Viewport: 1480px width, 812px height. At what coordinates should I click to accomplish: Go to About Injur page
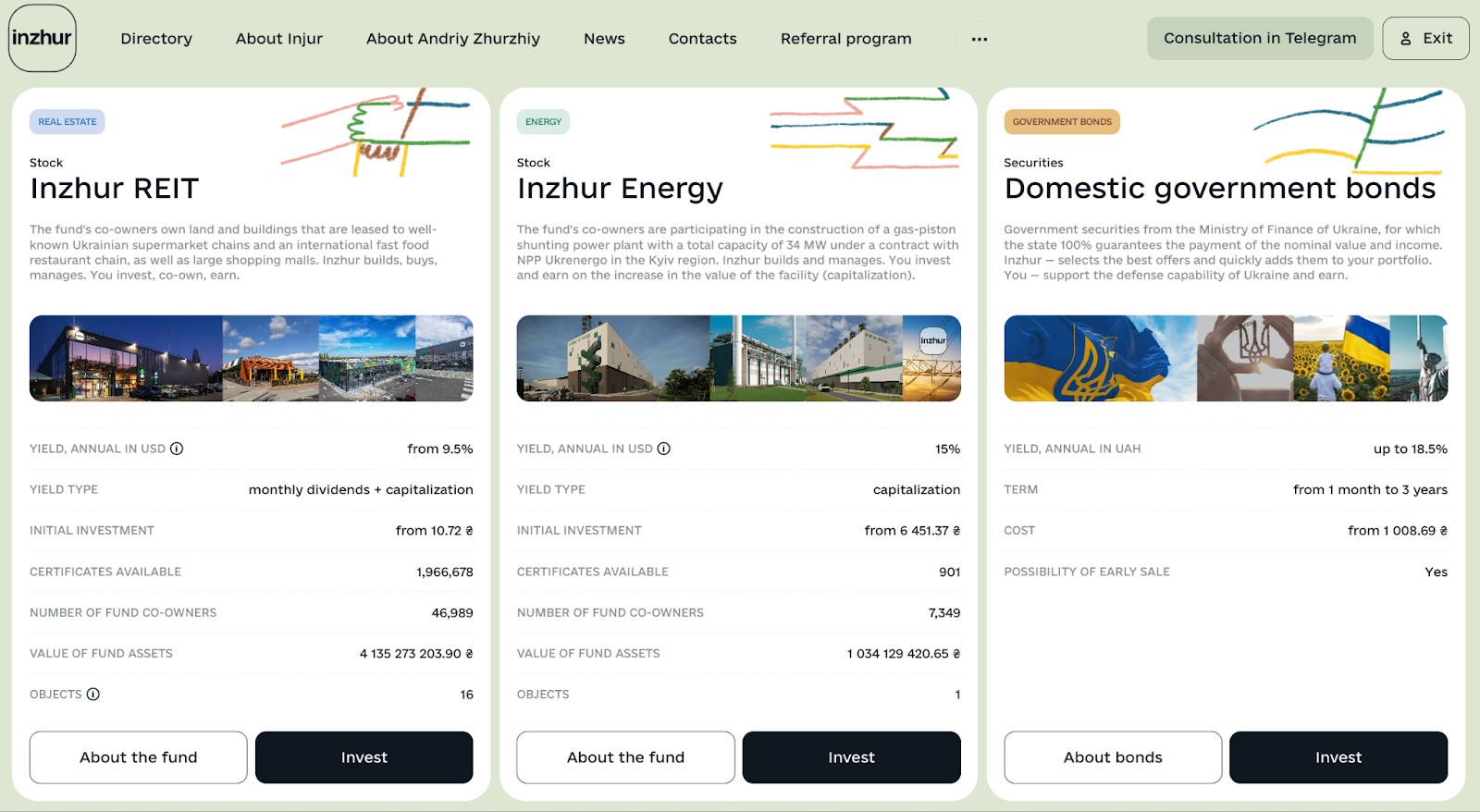coord(279,39)
